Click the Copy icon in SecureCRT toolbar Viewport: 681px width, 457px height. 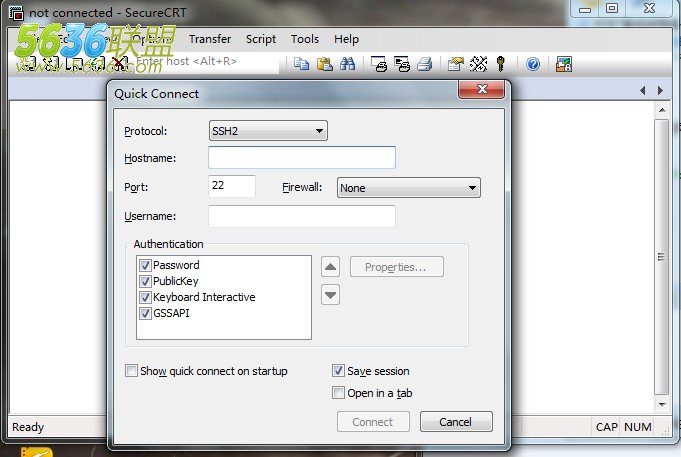point(301,64)
